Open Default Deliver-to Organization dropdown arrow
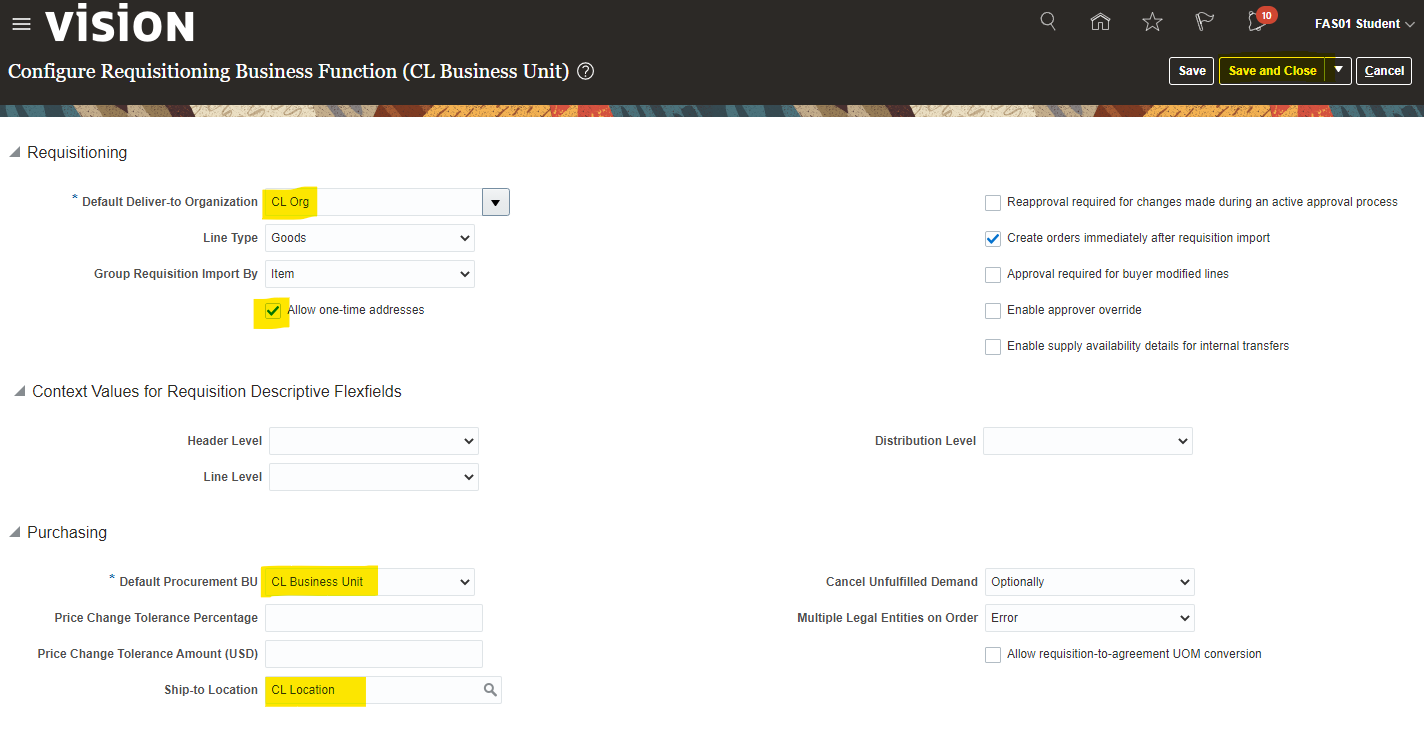This screenshot has width=1424, height=730. 496,202
